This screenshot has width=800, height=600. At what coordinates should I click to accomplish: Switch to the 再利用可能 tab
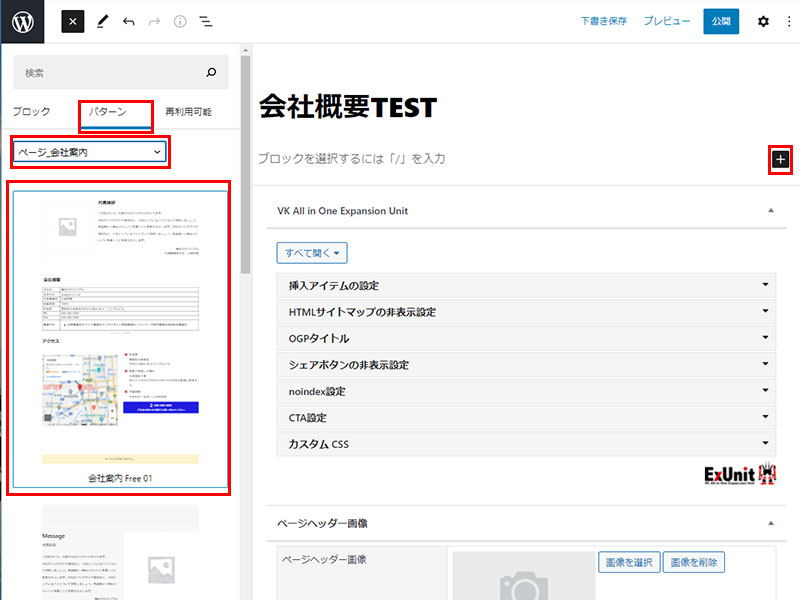pos(188,112)
